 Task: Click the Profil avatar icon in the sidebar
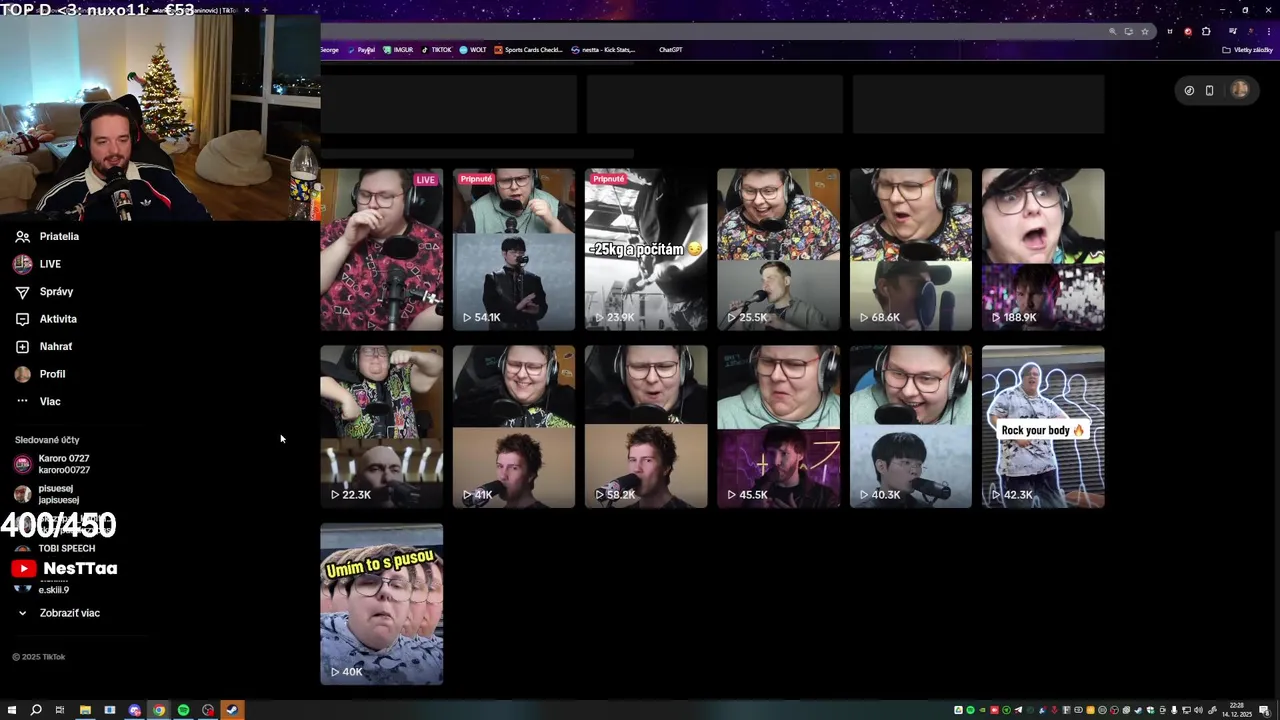22,374
